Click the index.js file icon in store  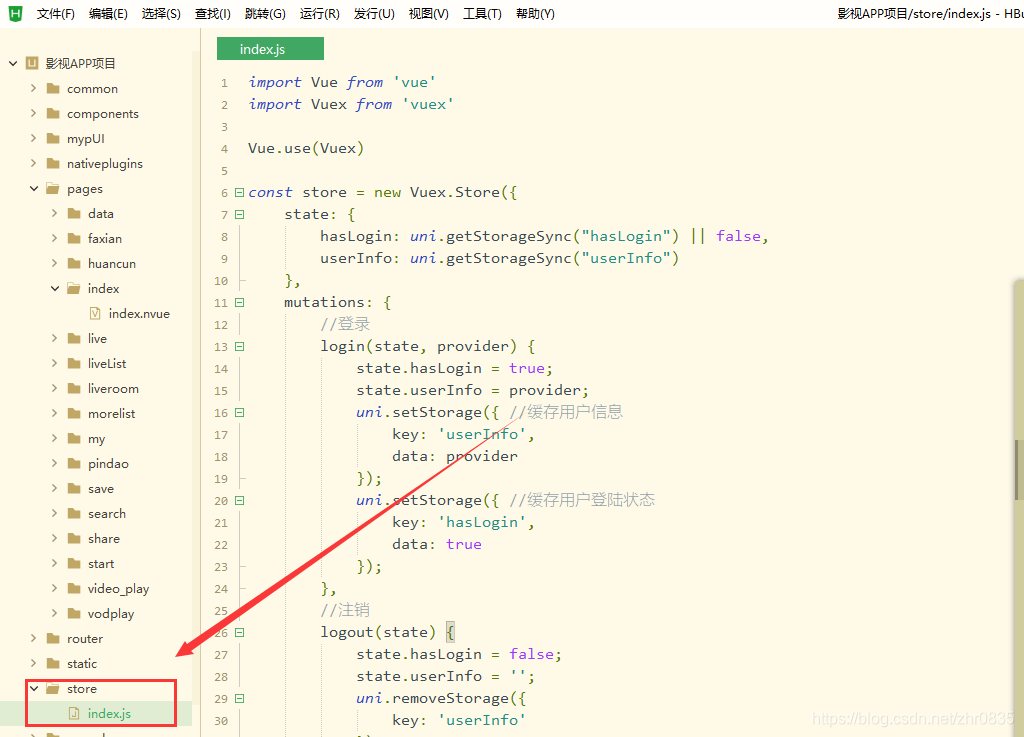pyautogui.click(x=74, y=713)
